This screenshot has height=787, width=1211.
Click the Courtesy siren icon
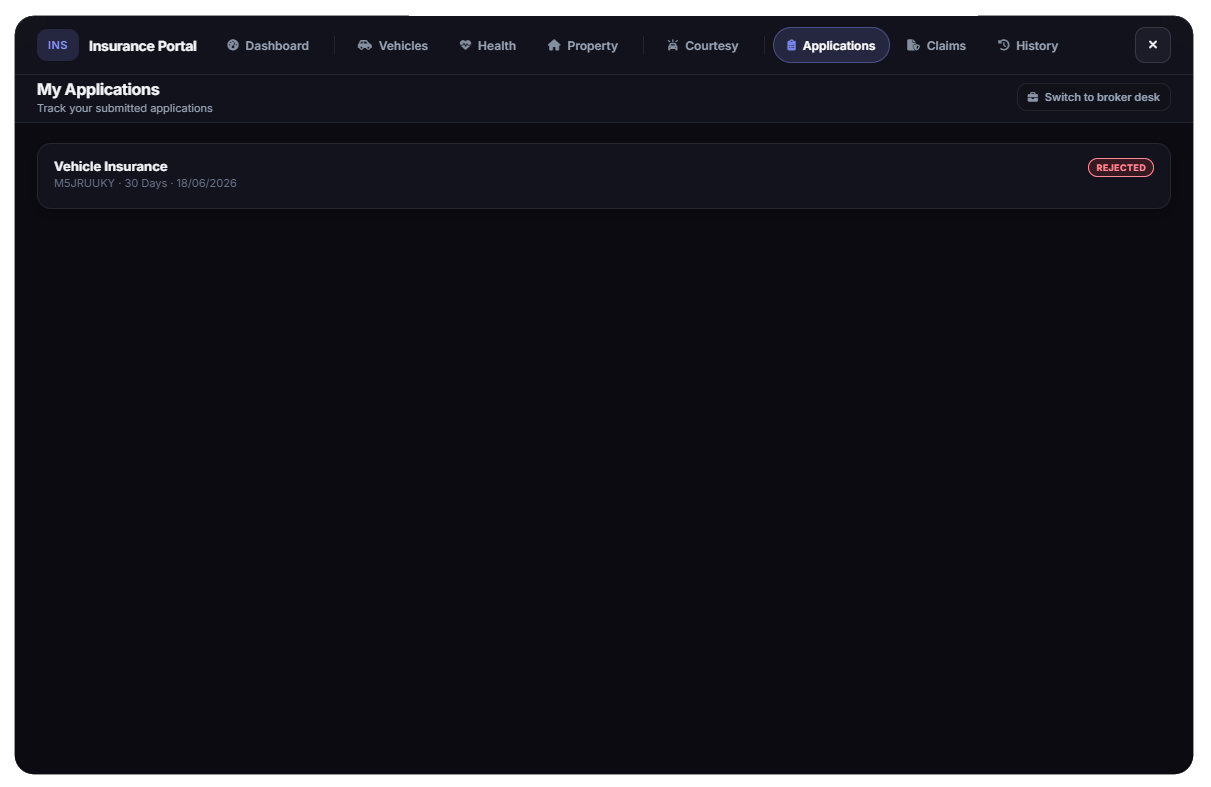pyautogui.click(x=673, y=45)
